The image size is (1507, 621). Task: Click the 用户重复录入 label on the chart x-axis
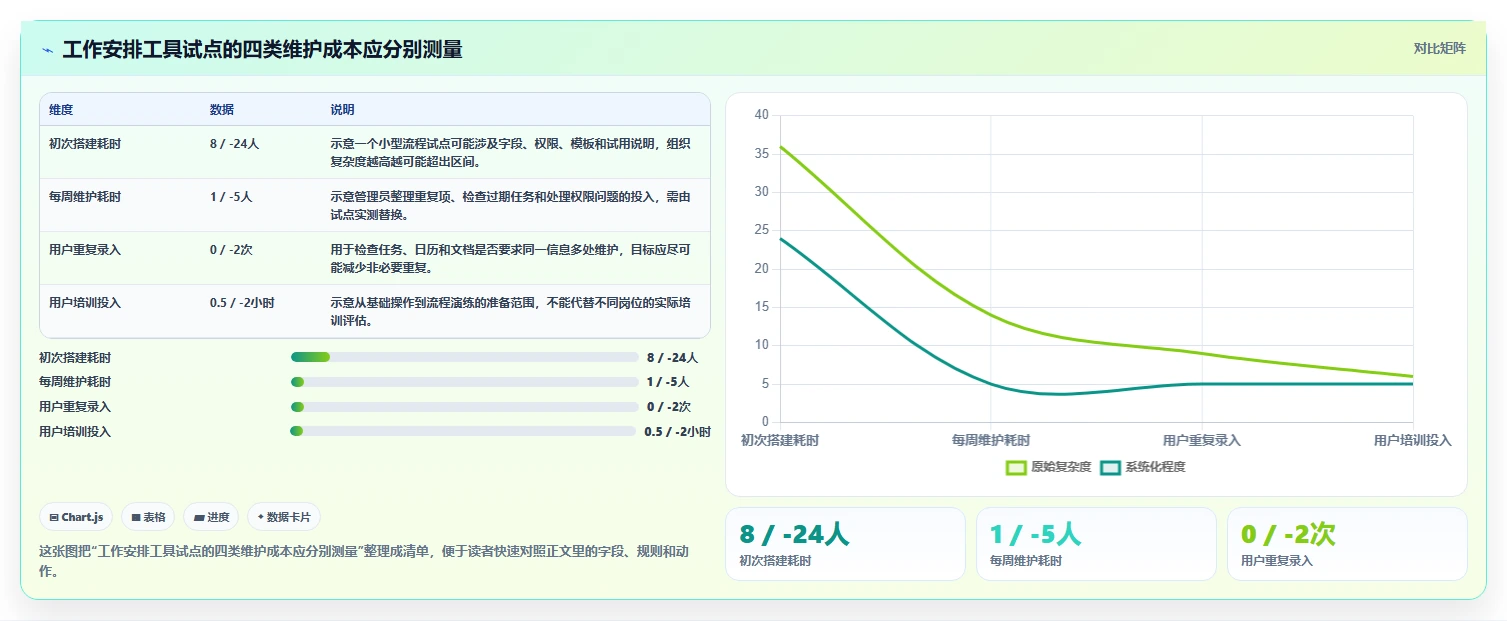coord(1201,440)
